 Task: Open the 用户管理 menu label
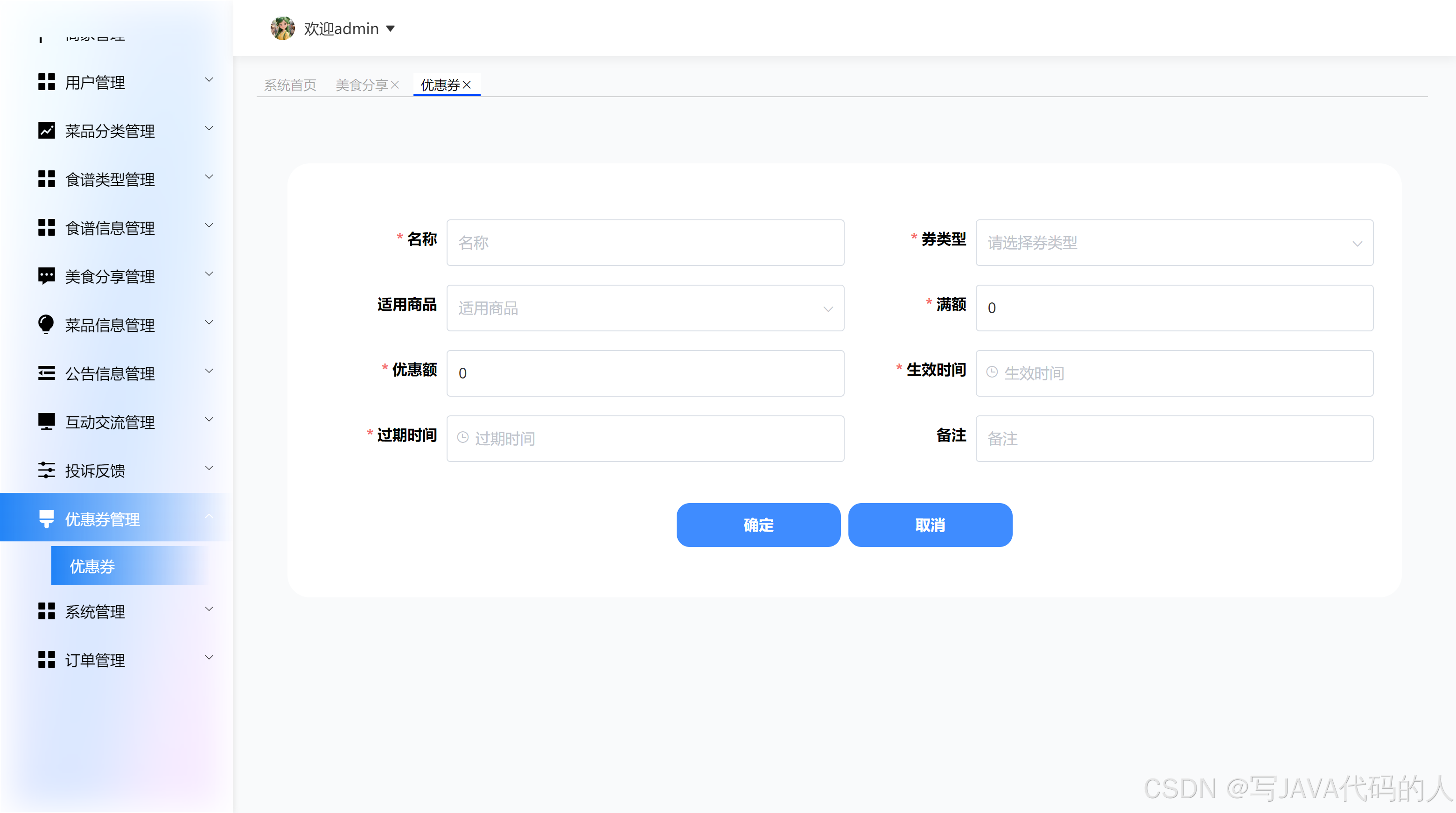pos(95,83)
